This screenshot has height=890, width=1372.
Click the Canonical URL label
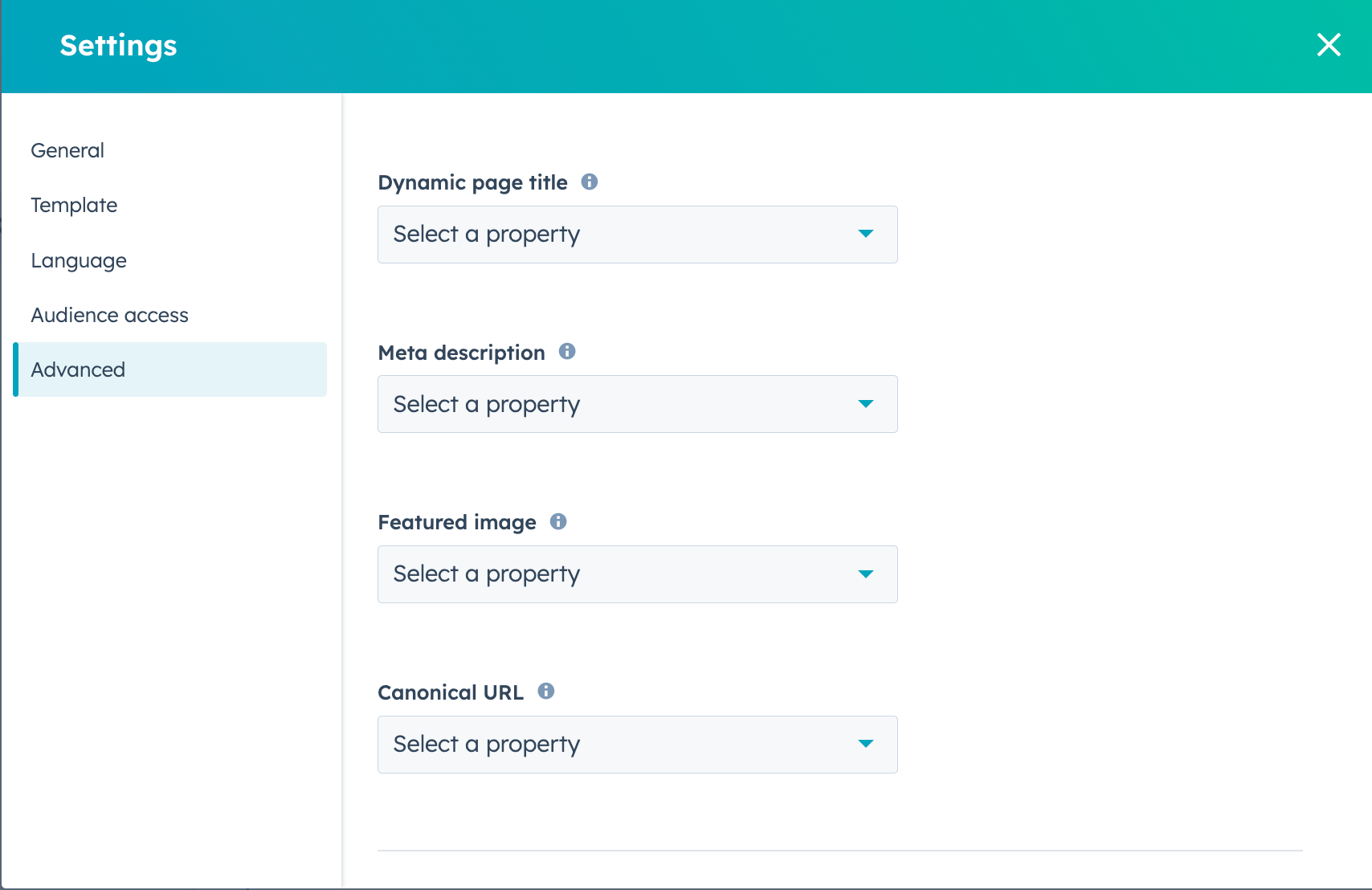pos(451,692)
